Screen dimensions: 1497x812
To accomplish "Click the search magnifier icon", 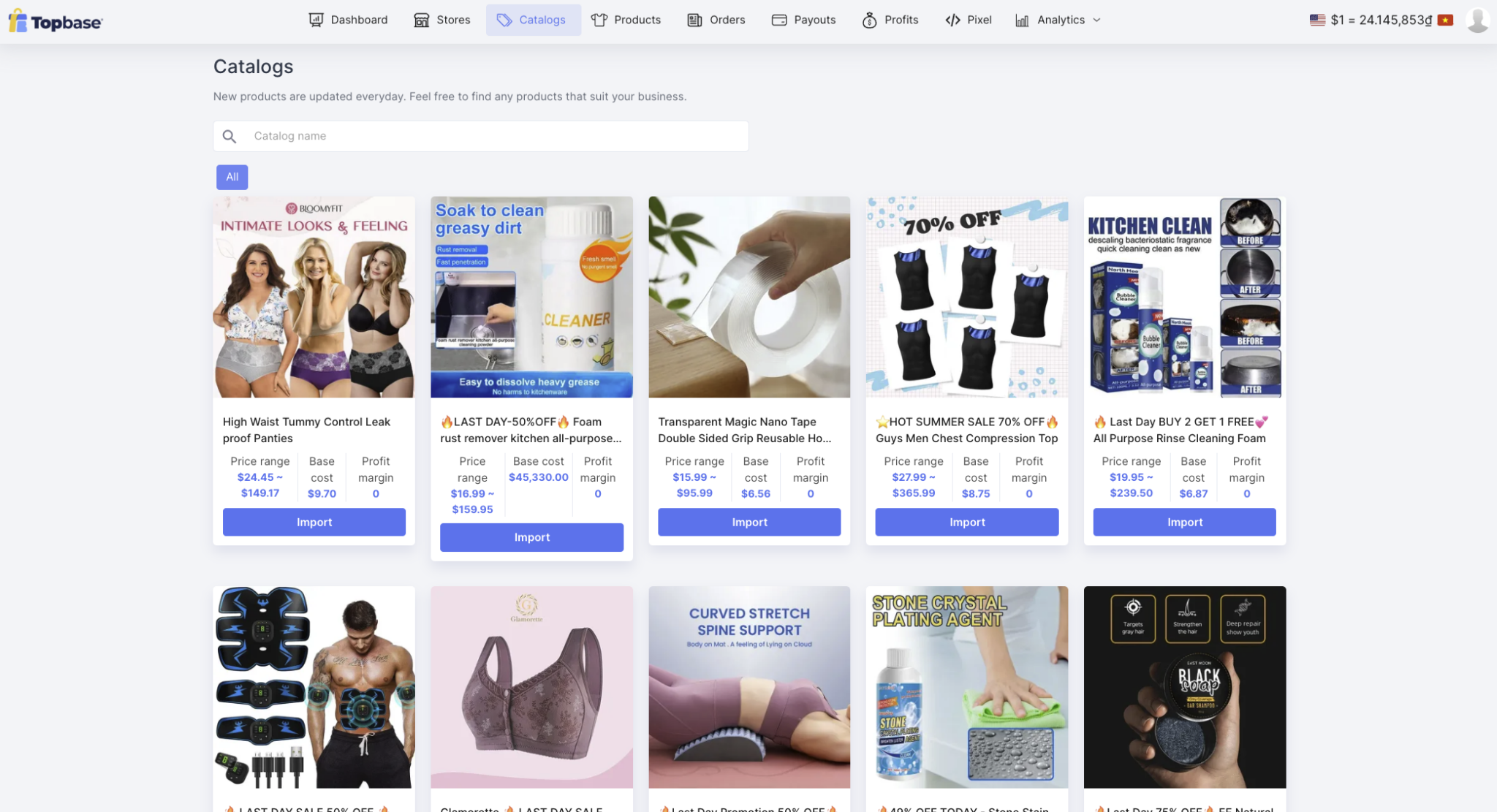I will (x=229, y=136).
